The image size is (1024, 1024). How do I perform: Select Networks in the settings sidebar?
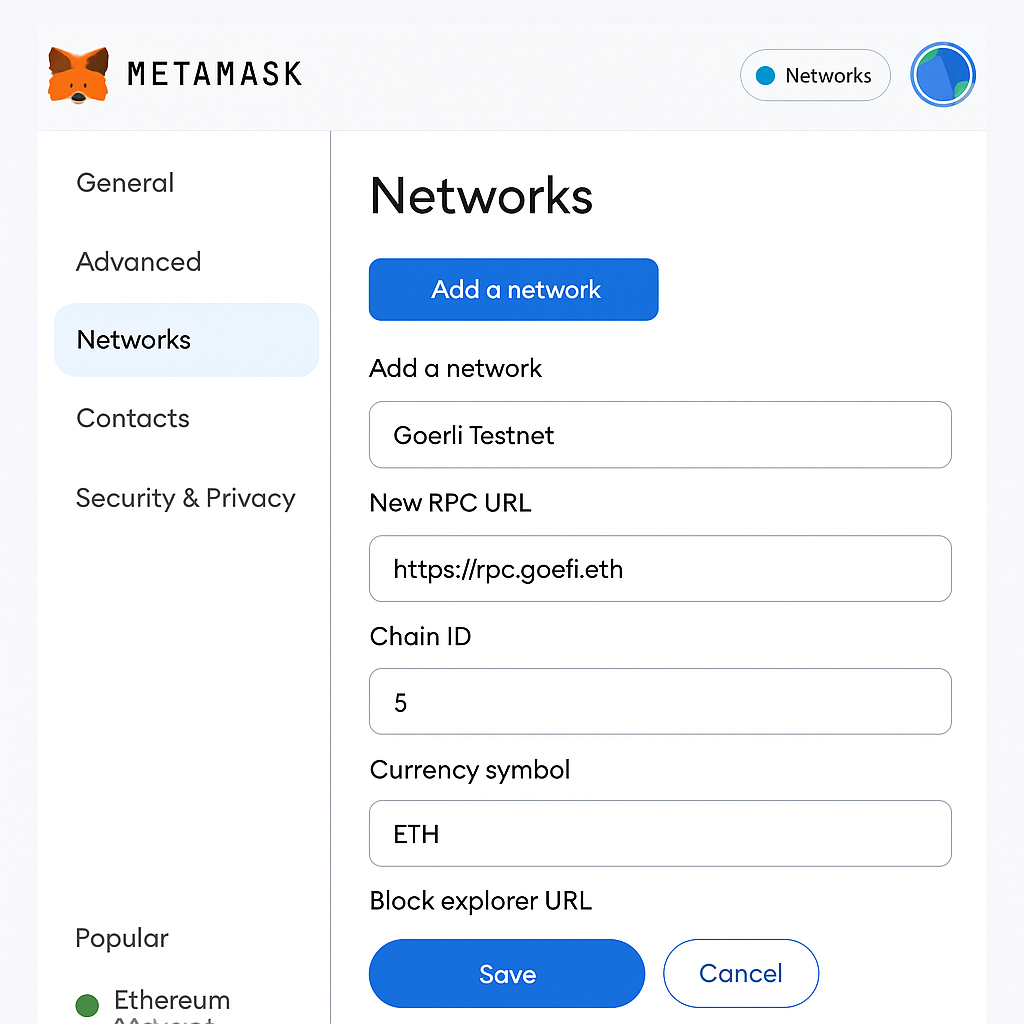coord(187,340)
